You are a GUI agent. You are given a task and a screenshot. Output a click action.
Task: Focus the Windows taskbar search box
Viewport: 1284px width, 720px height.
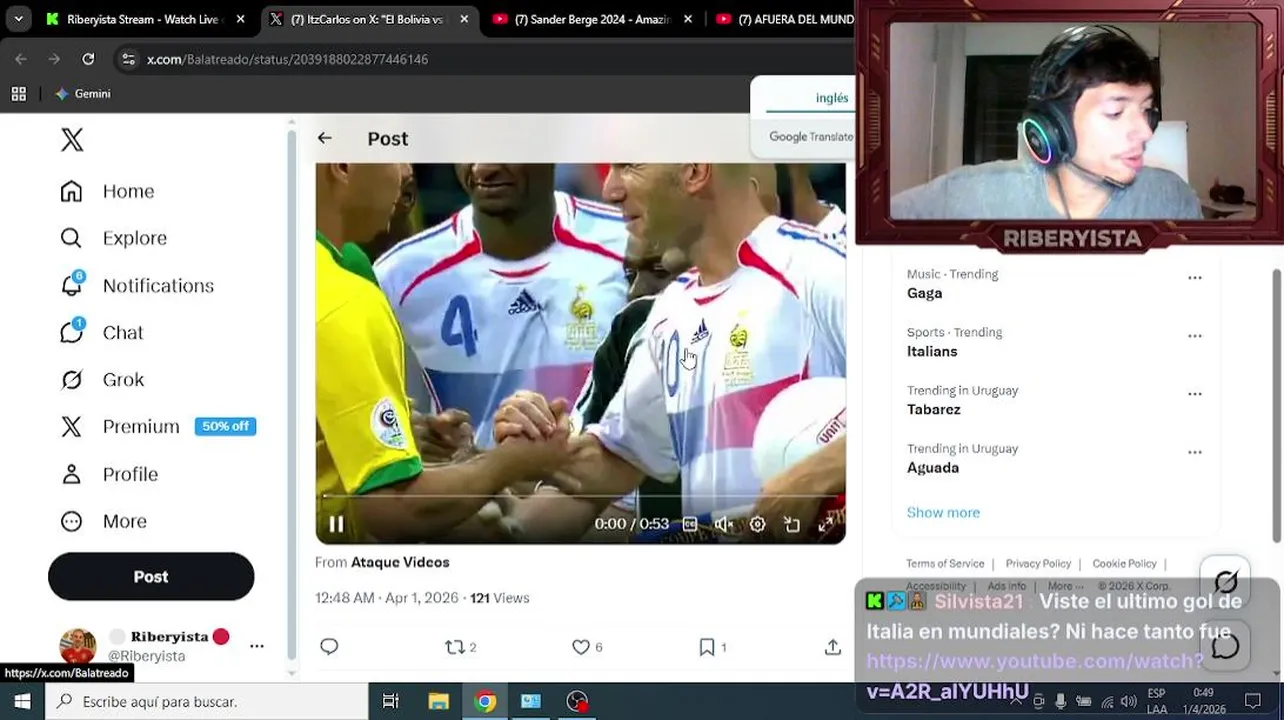pyautogui.click(x=208, y=702)
